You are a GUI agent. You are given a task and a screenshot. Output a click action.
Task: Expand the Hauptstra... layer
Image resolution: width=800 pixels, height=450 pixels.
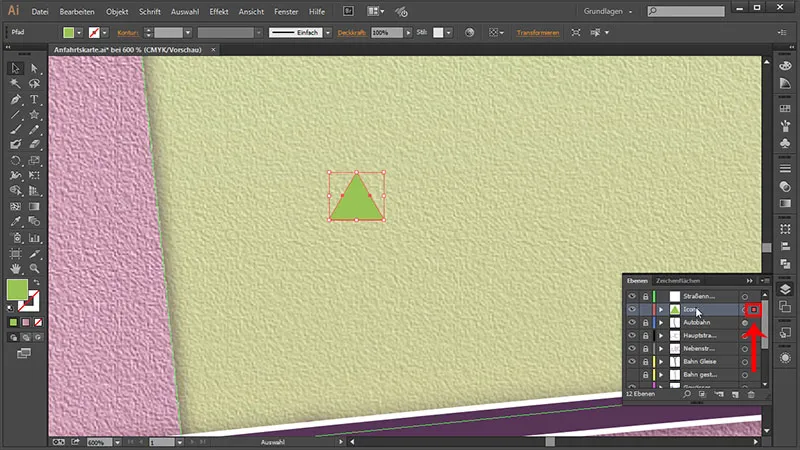pyautogui.click(x=661, y=335)
